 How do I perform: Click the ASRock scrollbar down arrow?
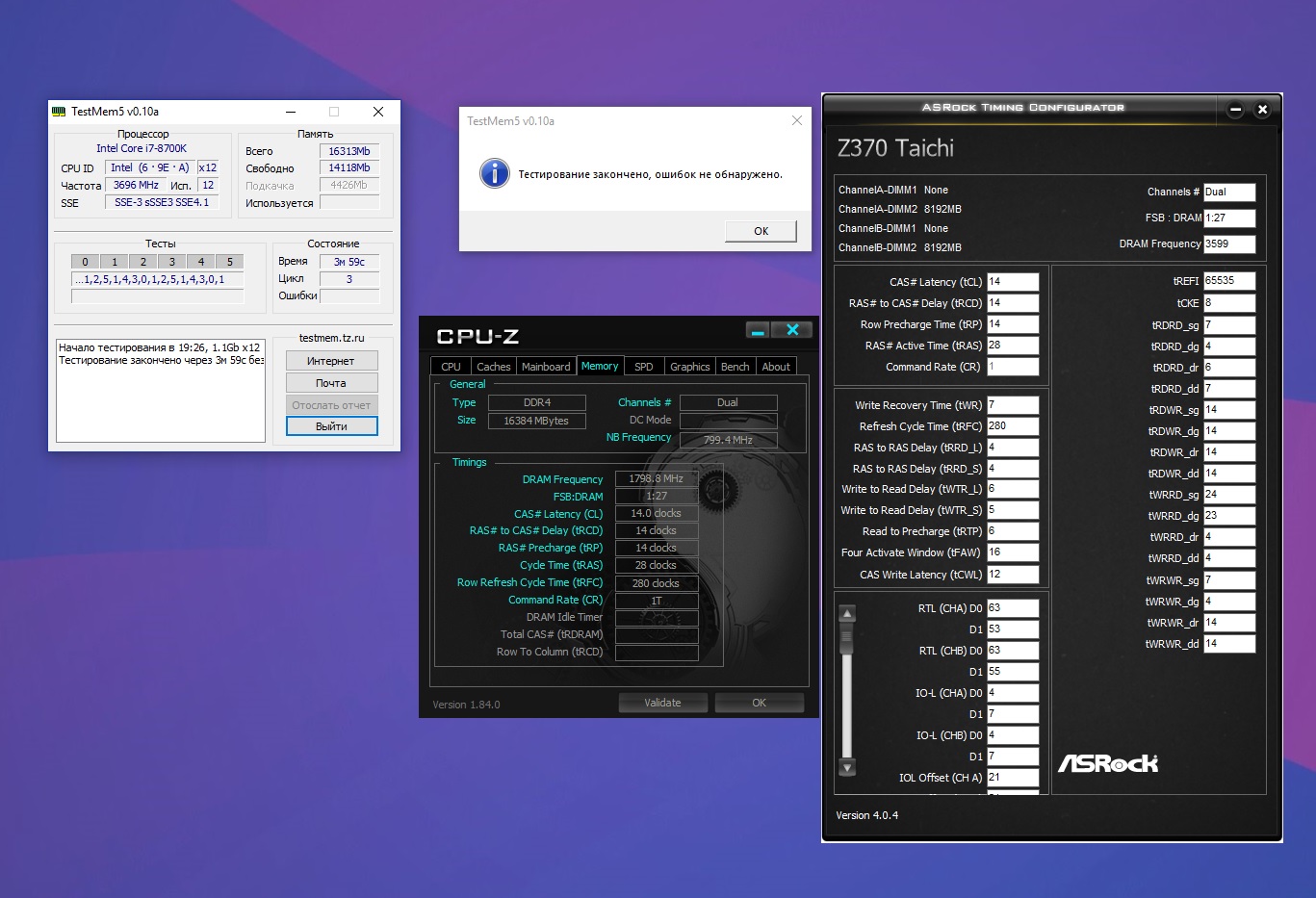847,767
